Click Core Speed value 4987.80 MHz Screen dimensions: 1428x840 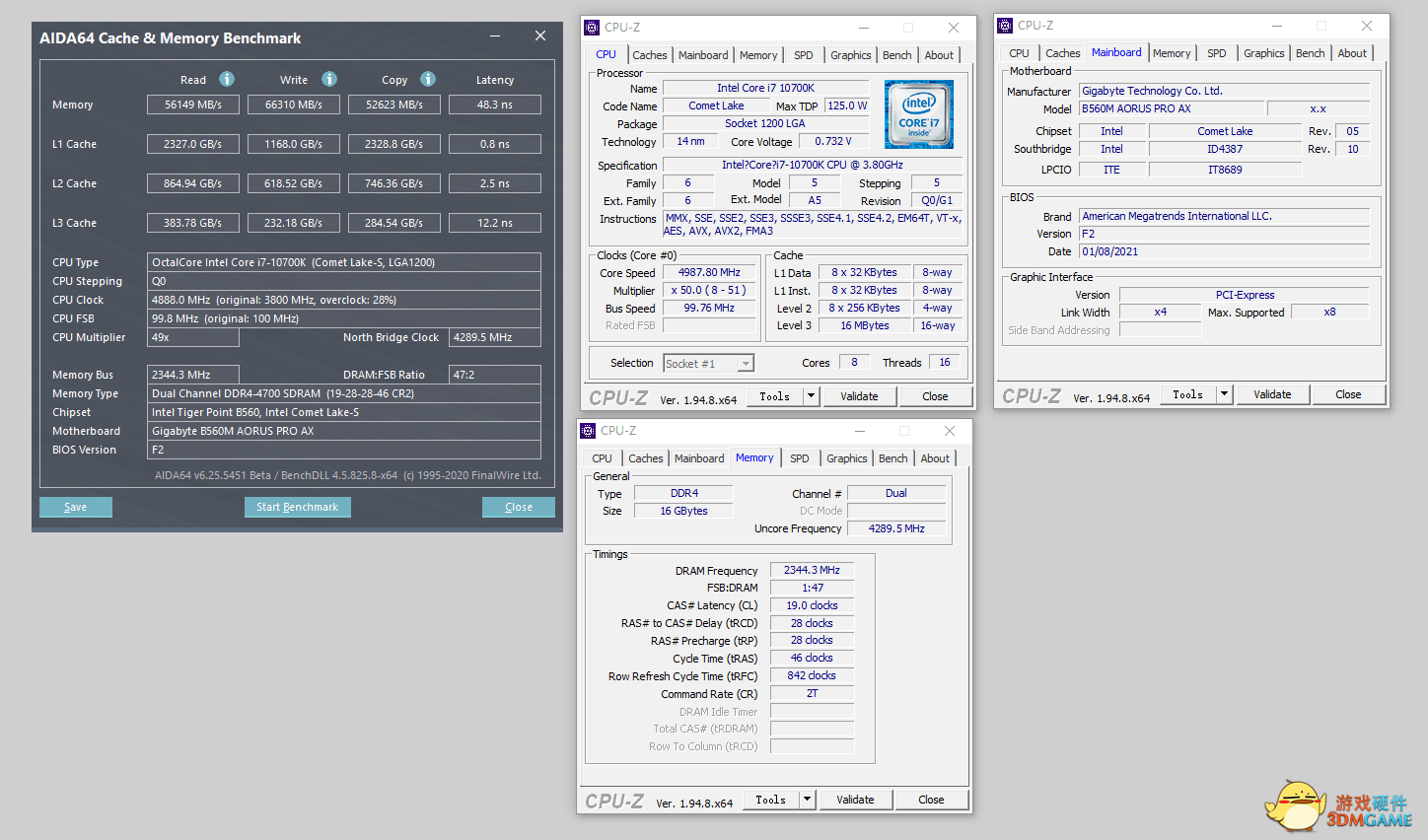pyautogui.click(x=709, y=272)
